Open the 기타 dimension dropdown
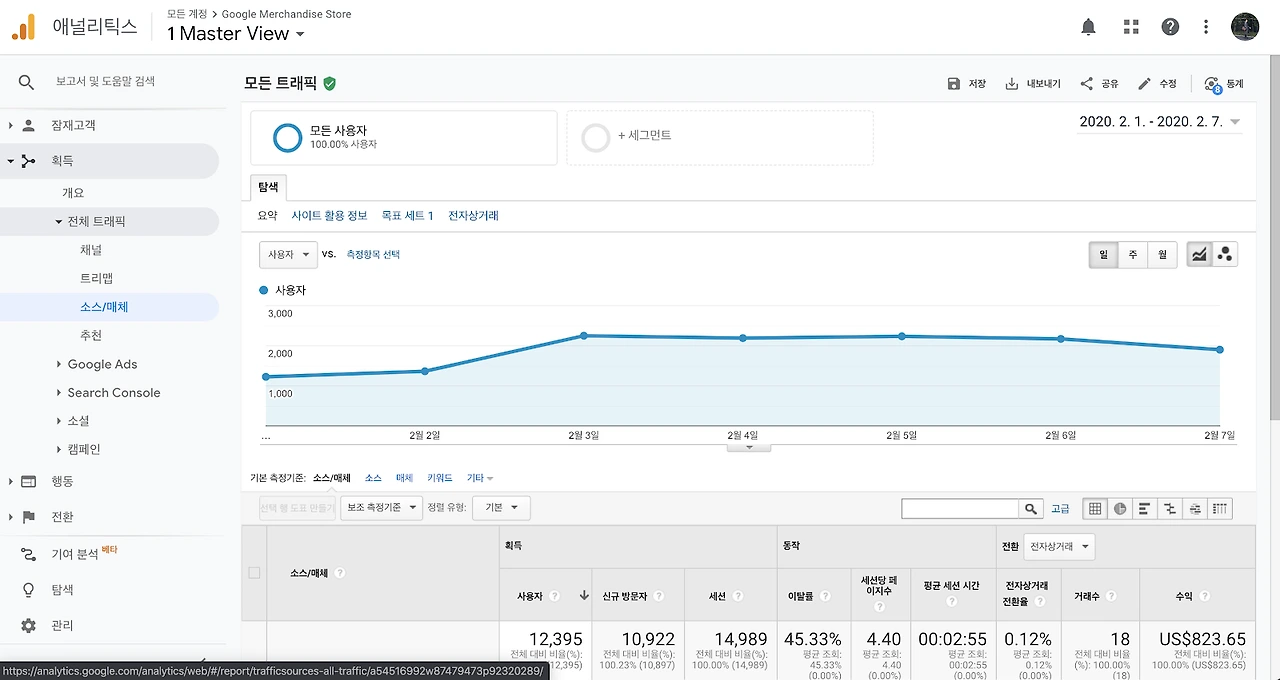The image size is (1280, 680). pyautogui.click(x=480, y=479)
